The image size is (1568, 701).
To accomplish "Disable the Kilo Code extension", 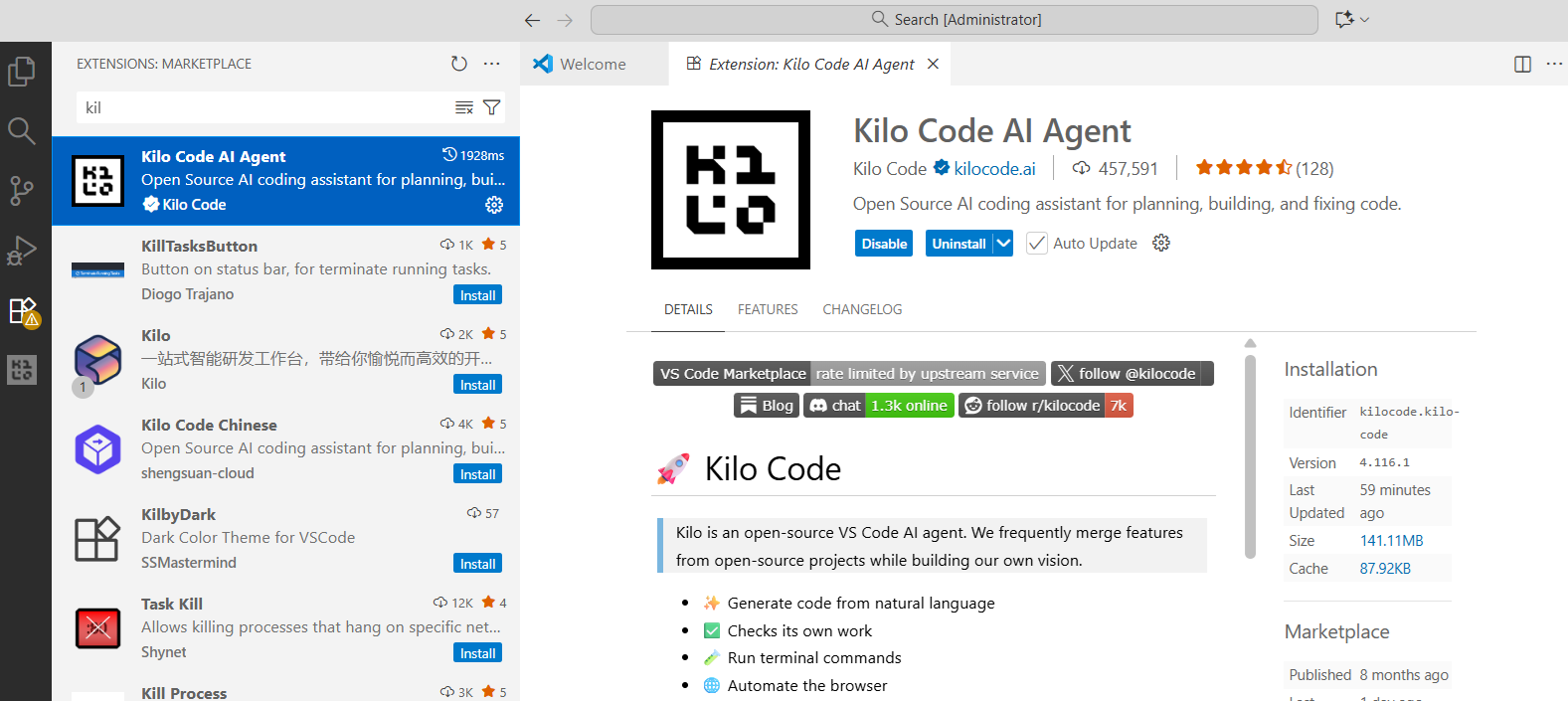I will tap(884, 244).
